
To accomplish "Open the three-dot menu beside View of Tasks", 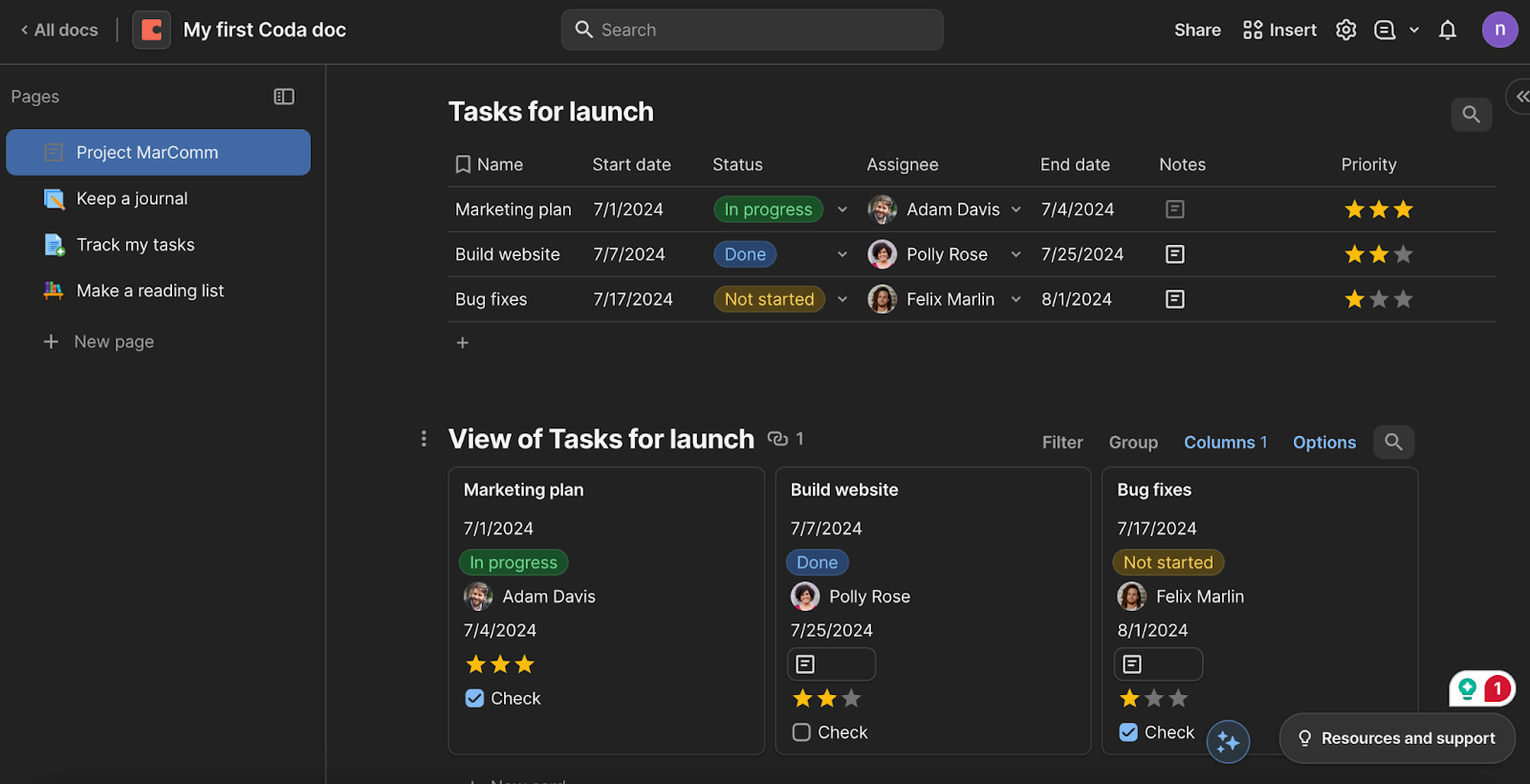I will tap(424, 439).
